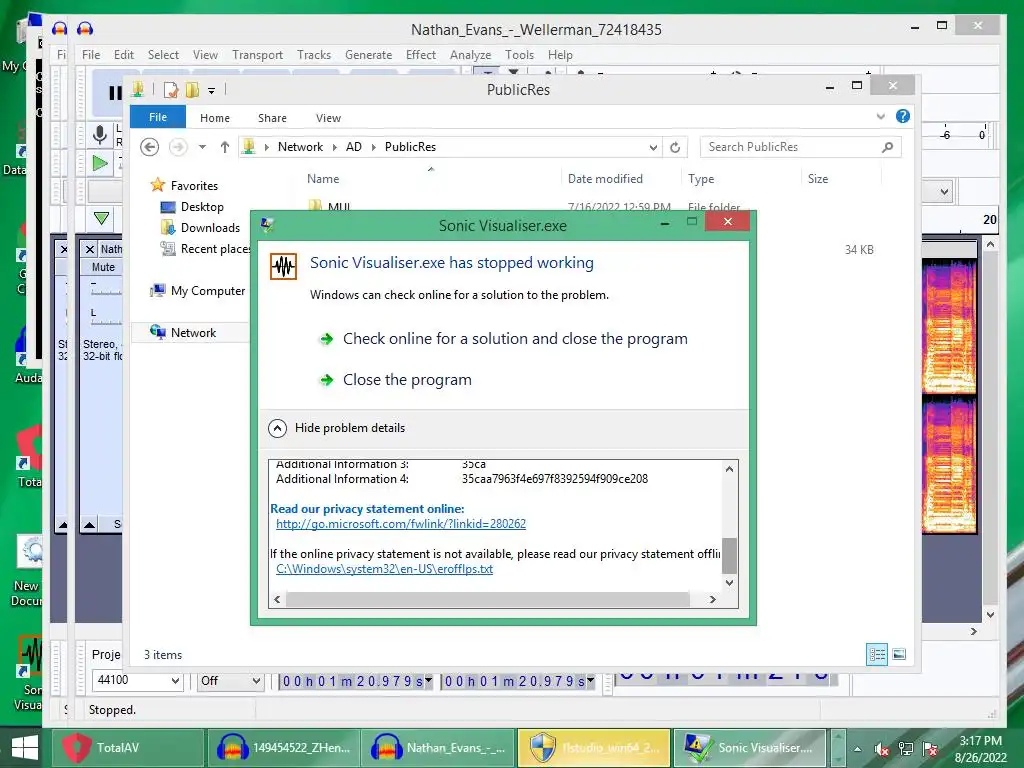Viewport: 1024px width, 768px height.
Task: Open the Analyze menu in Audacity
Action: pyautogui.click(x=470, y=55)
